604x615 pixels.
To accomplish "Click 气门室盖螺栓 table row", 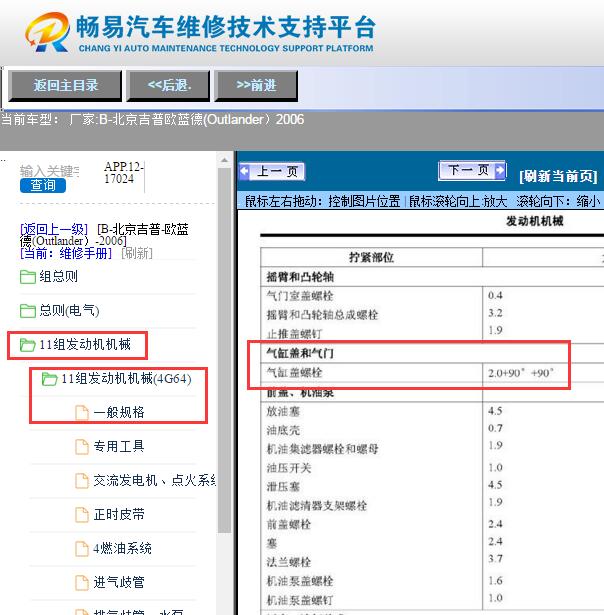I will click(300, 296).
